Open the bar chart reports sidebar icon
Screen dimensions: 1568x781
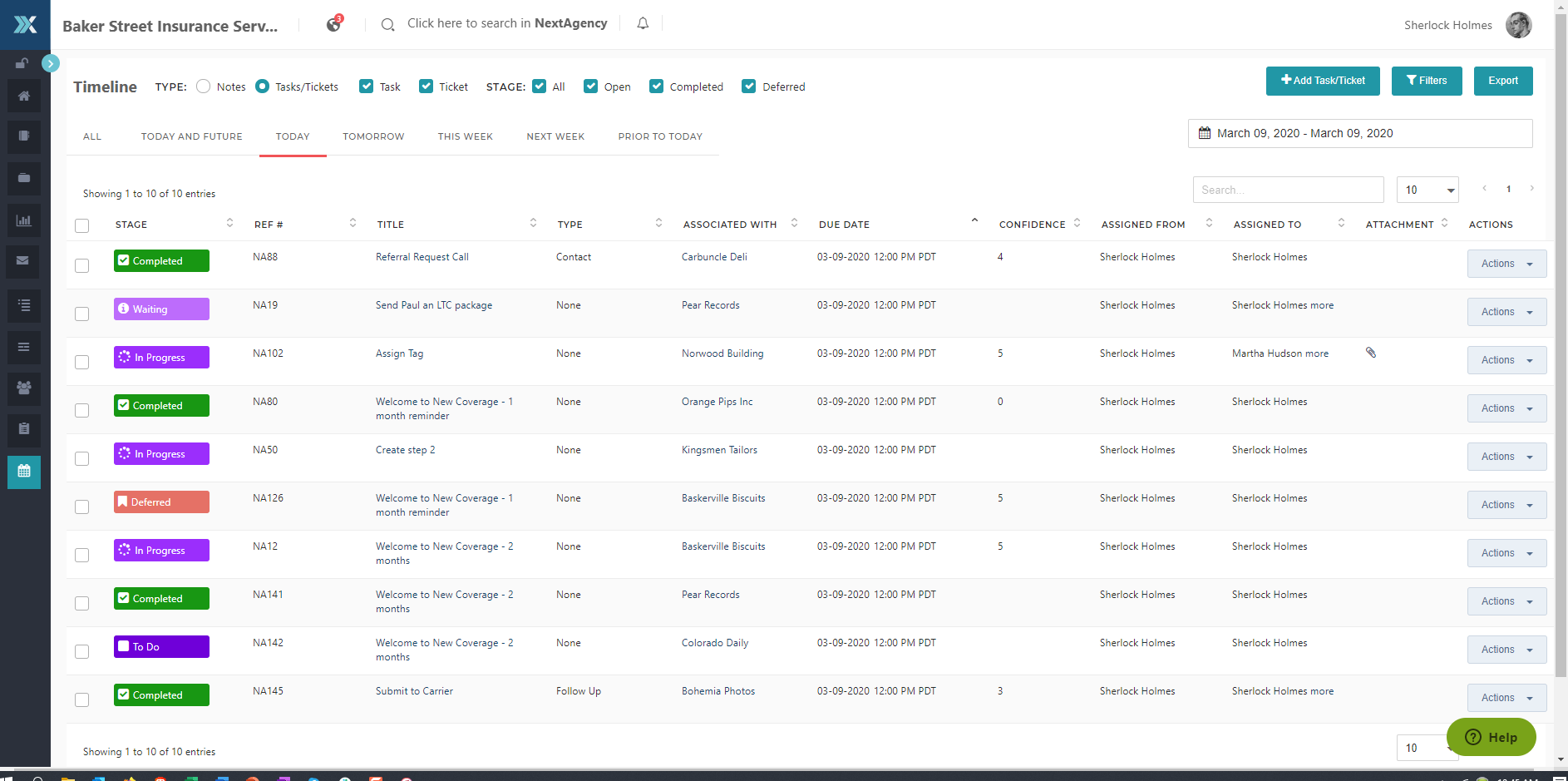point(24,220)
